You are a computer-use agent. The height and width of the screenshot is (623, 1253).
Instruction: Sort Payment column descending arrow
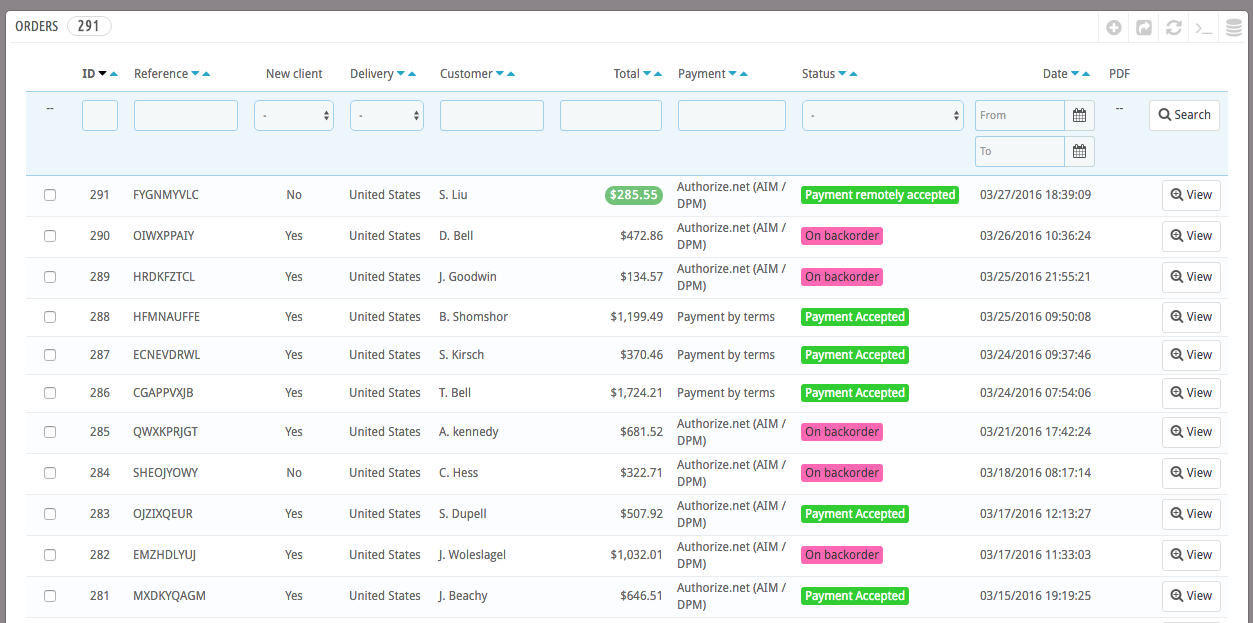tap(732, 74)
